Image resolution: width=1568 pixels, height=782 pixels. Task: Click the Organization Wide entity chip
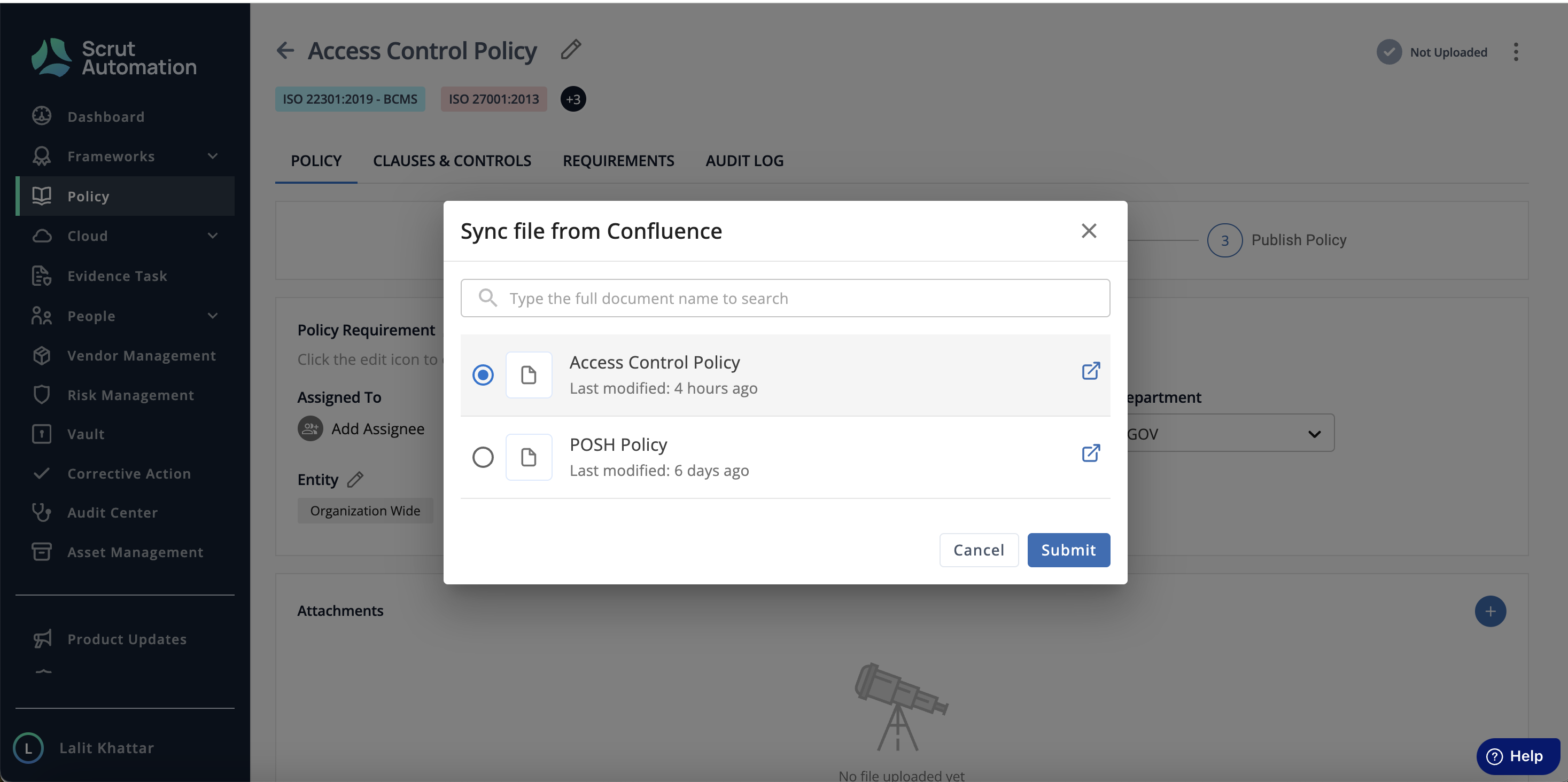(364, 511)
